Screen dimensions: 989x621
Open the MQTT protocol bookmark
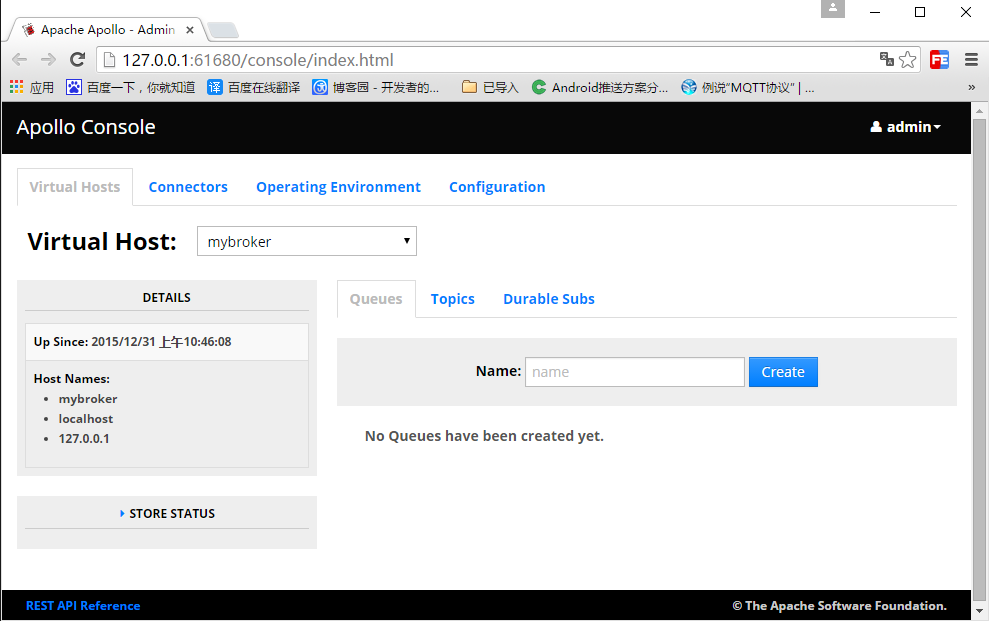tap(748, 87)
